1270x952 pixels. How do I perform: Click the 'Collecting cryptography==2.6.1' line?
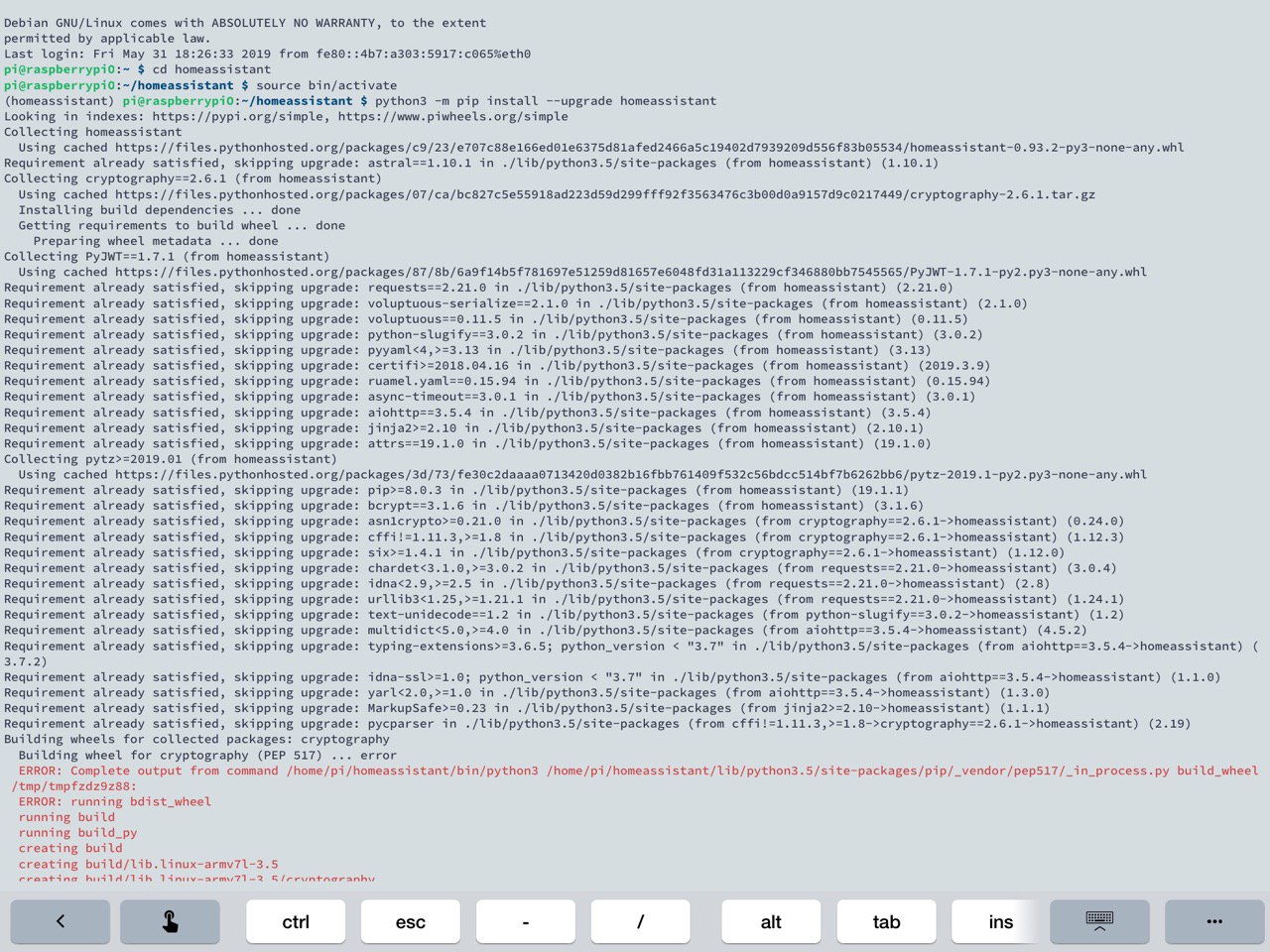192,178
